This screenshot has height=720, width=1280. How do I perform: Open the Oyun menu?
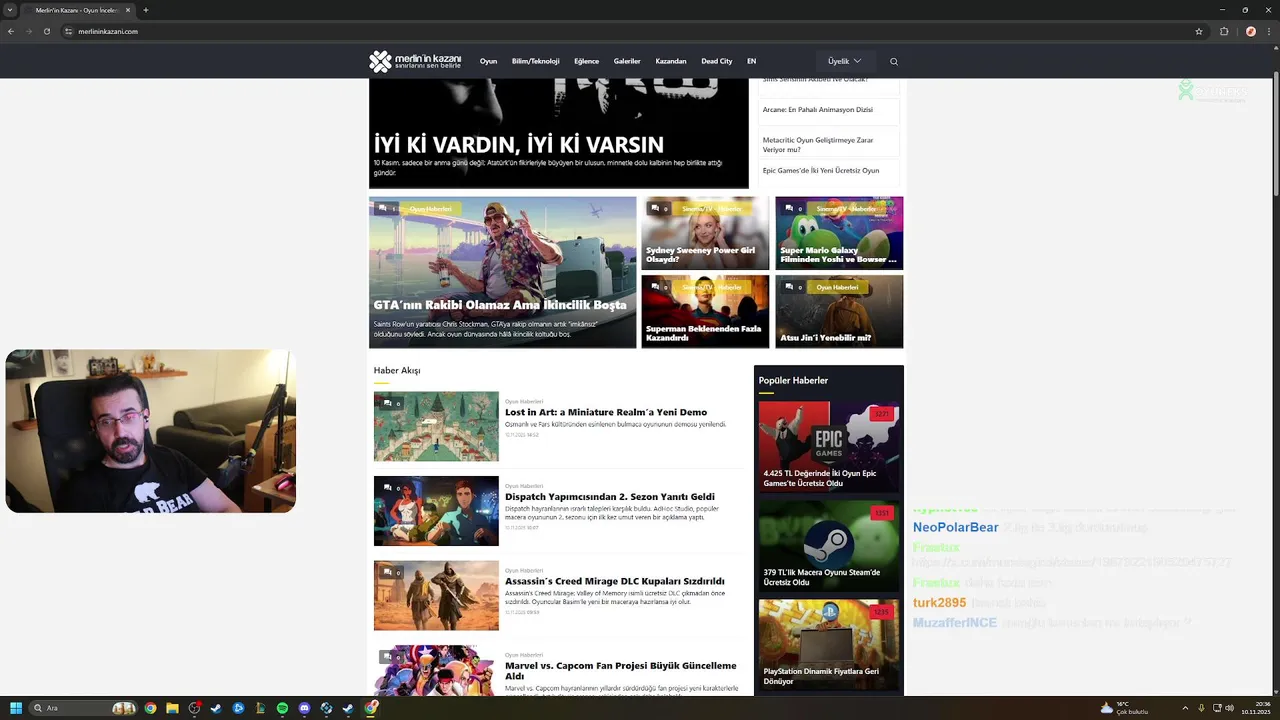pyautogui.click(x=488, y=61)
